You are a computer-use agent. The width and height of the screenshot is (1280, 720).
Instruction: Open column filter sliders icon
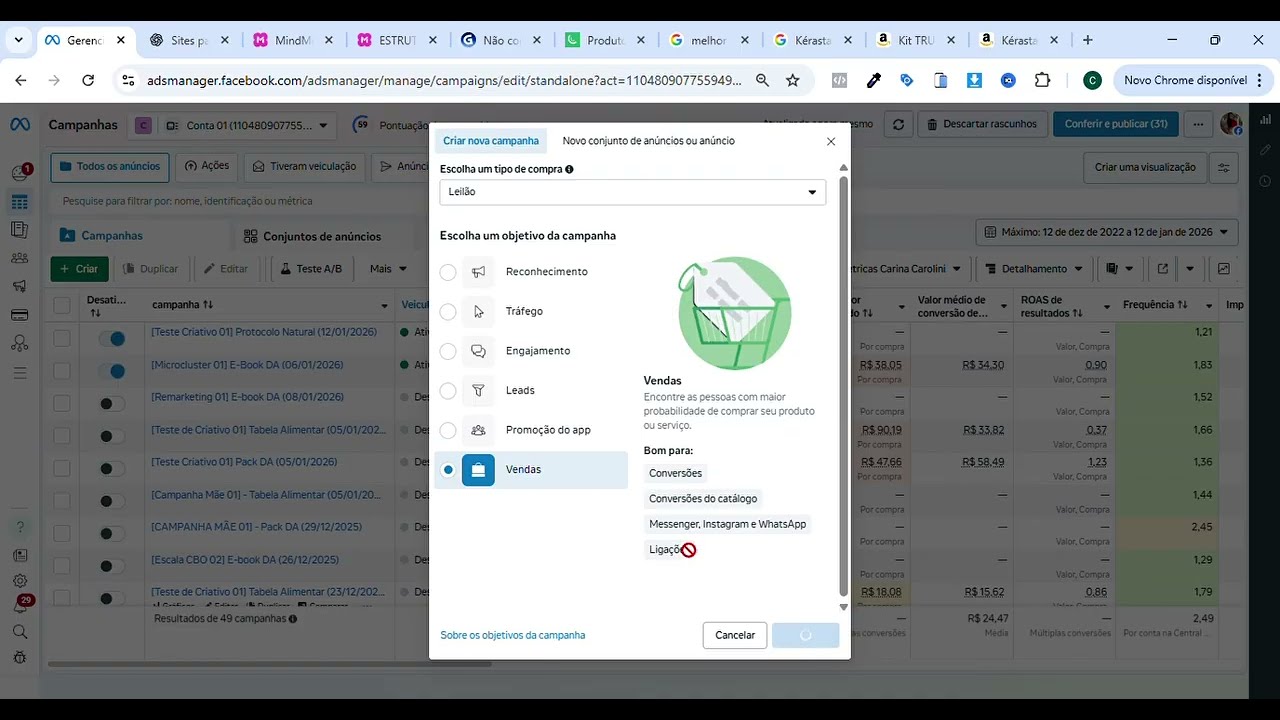point(1223,168)
